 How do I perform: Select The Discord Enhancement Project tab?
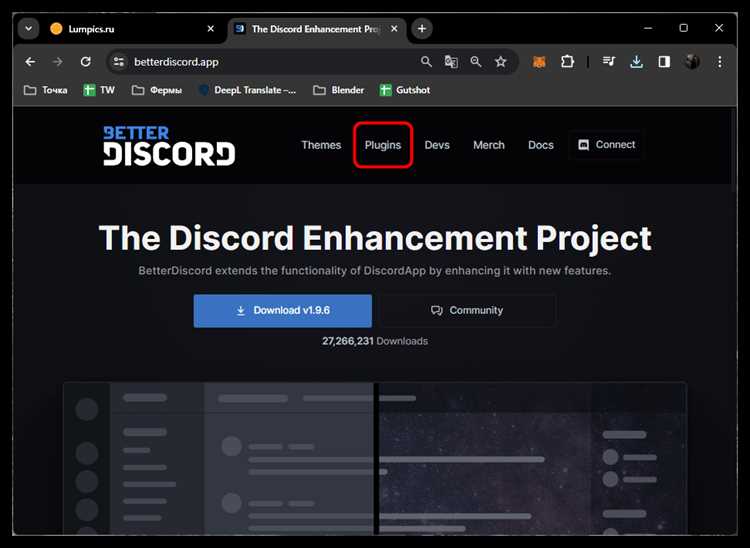tap(317, 29)
